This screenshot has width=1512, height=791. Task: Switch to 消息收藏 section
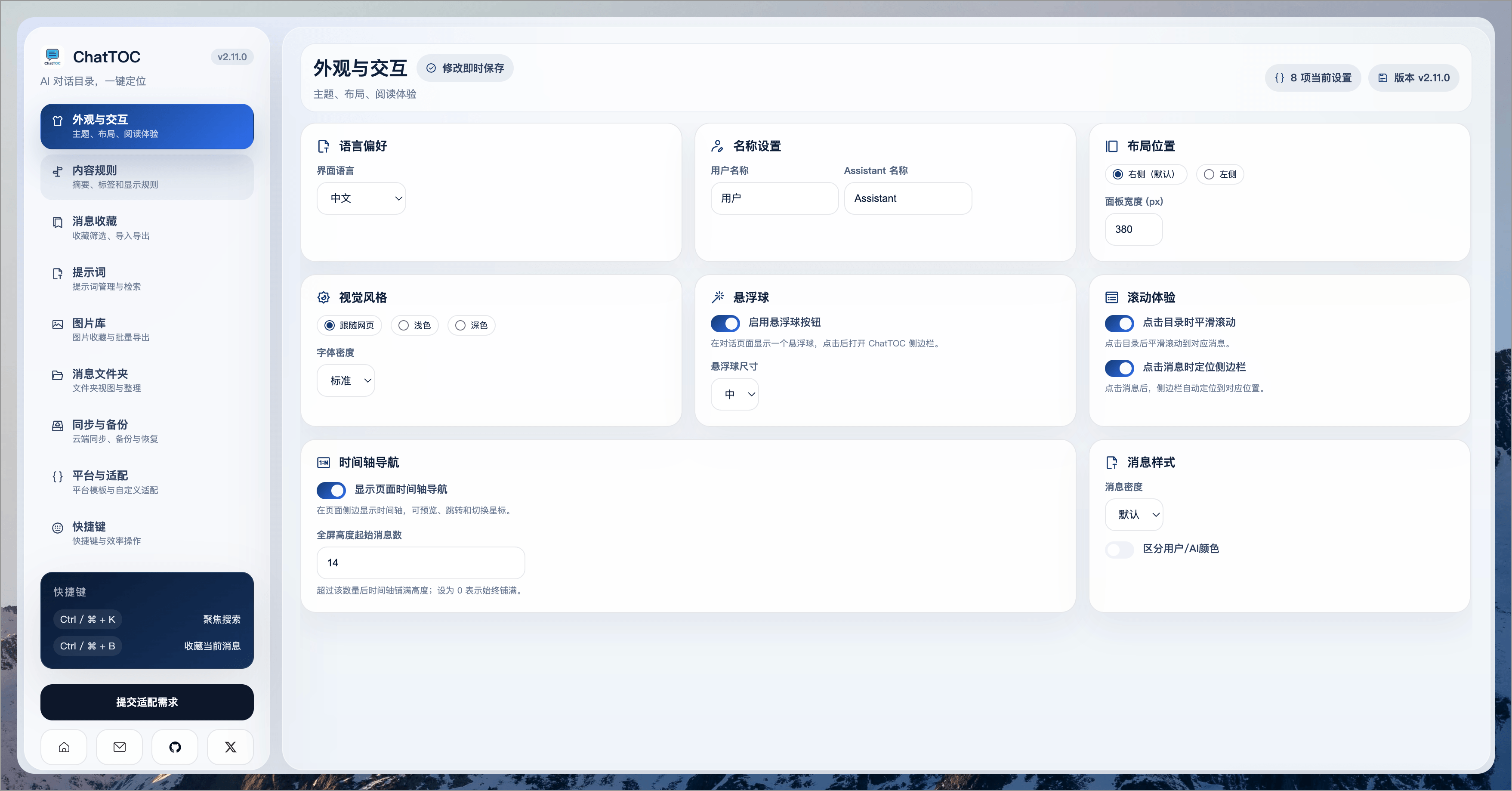(147, 228)
